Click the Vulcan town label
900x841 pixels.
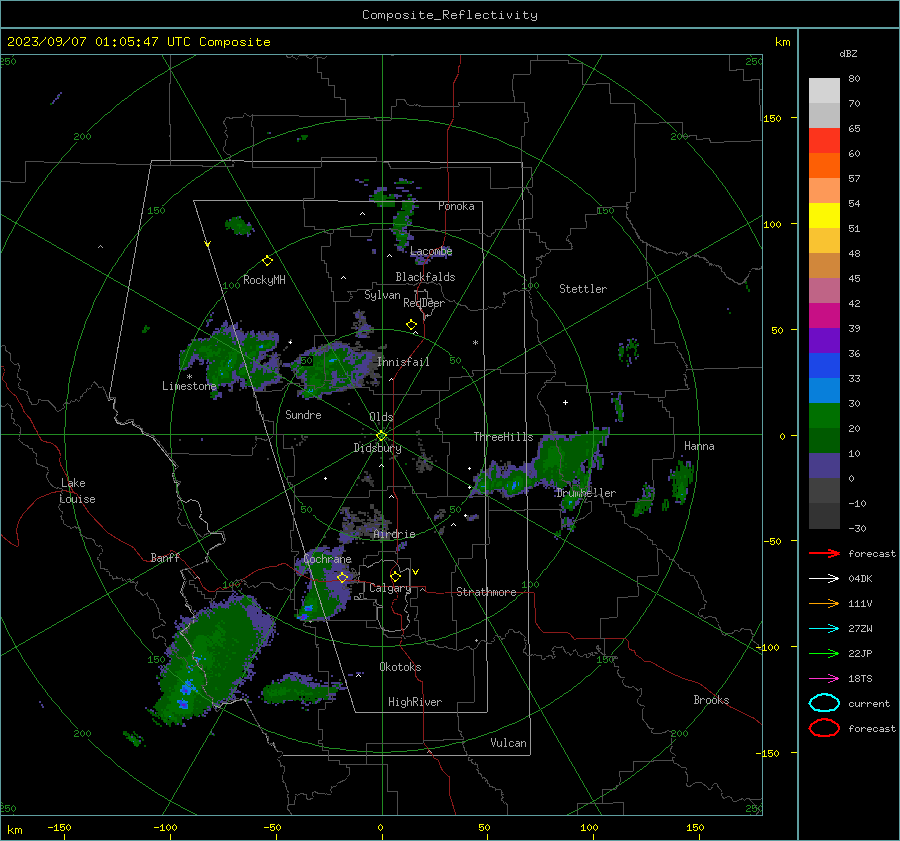click(x=508, y=743)
